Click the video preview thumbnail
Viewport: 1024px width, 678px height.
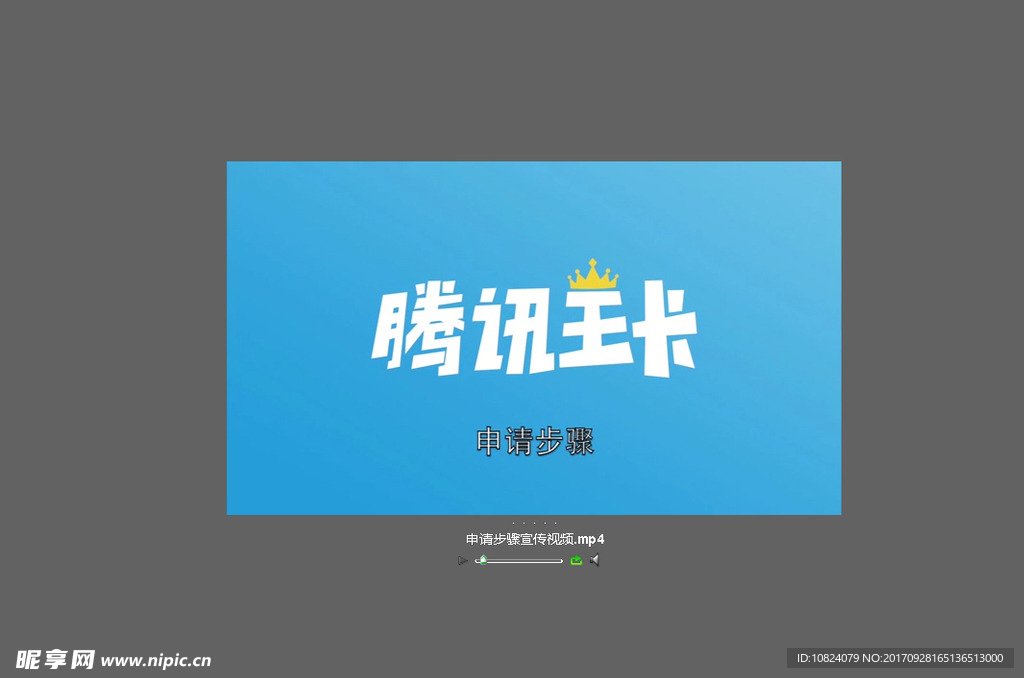(533, 337)
